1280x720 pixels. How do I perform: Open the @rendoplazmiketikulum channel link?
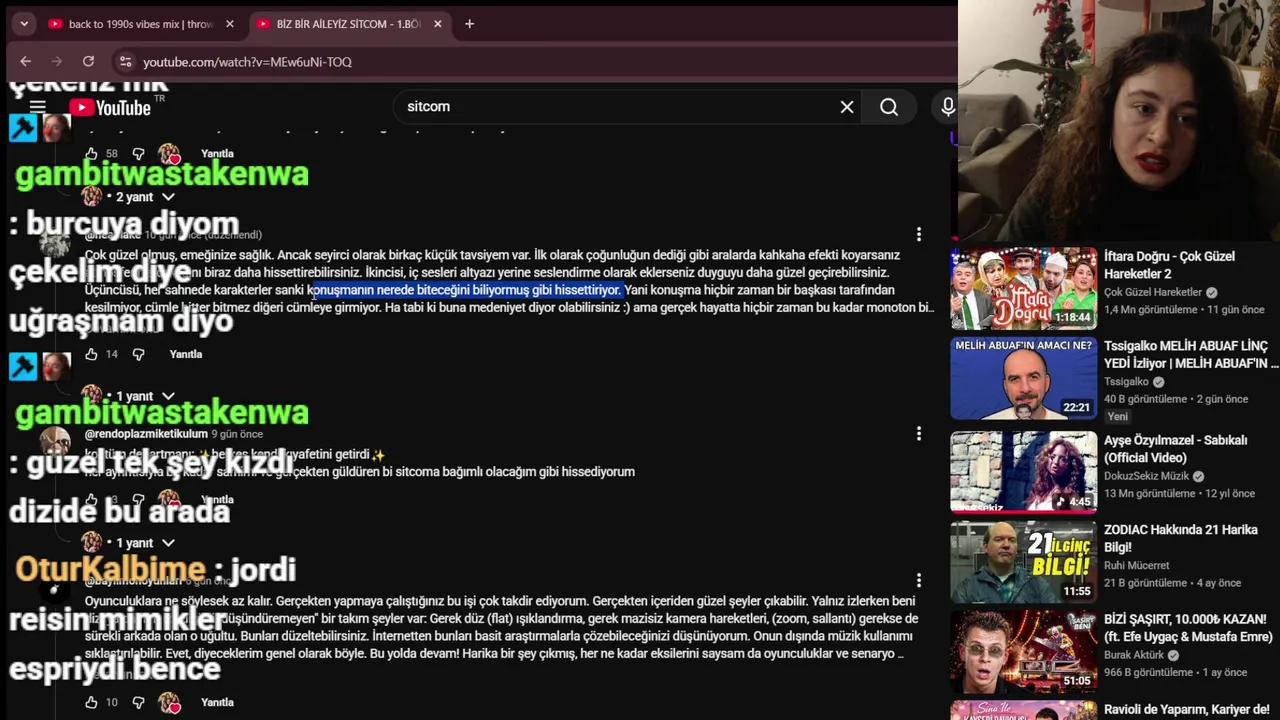[x=146, y=434]
